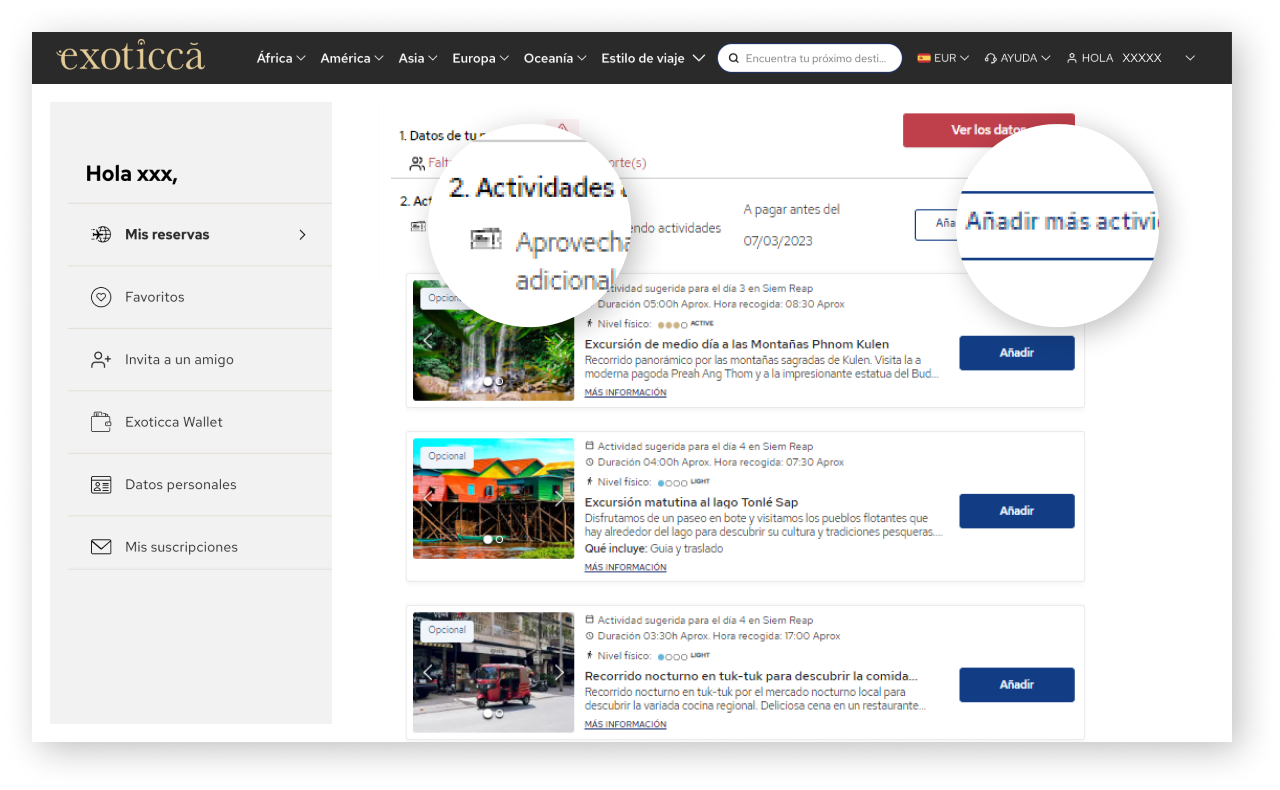Image resolution: width=1280 pixels, height=790 pixels.
Task: Click the Datos personales ID card icon
Action: (101, 485)
